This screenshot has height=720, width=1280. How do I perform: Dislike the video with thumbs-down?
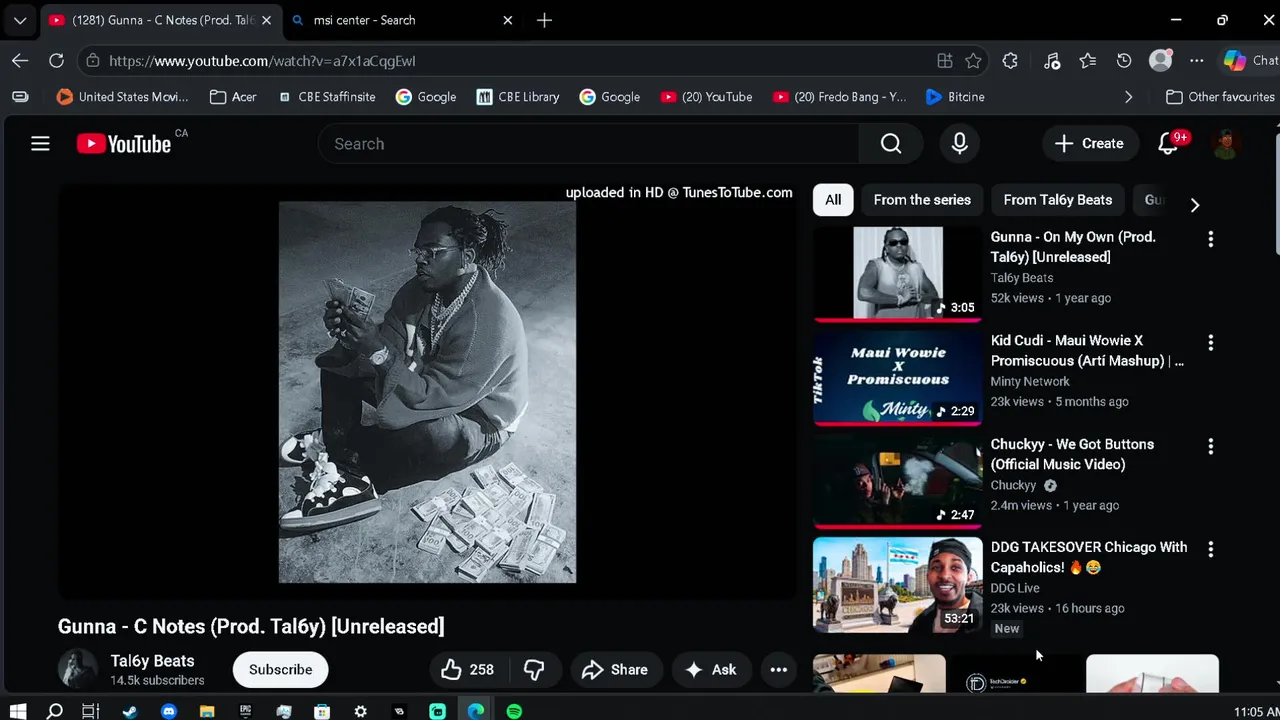tap(534, 670)
